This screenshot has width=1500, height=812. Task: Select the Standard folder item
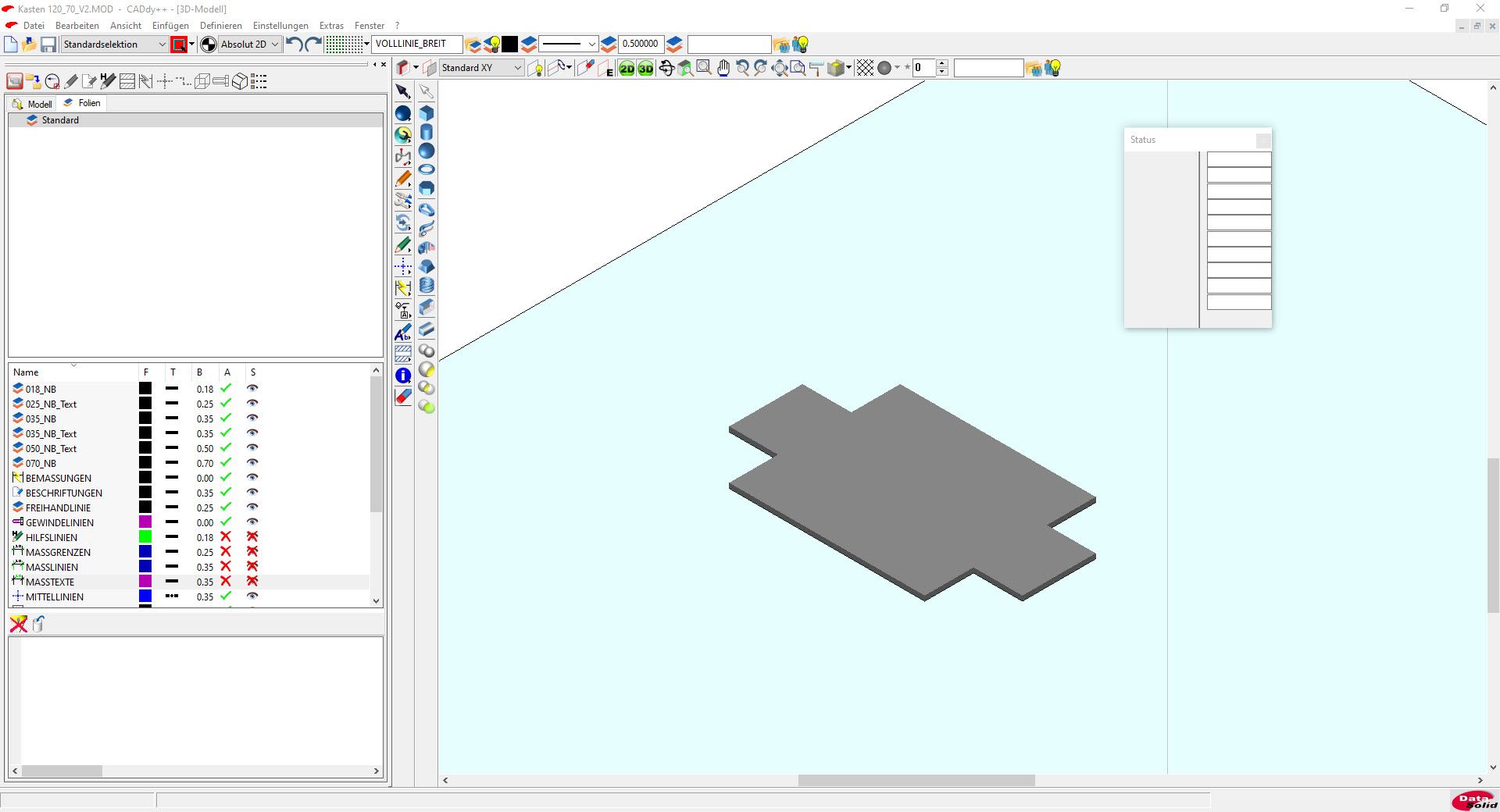(60, 120)
